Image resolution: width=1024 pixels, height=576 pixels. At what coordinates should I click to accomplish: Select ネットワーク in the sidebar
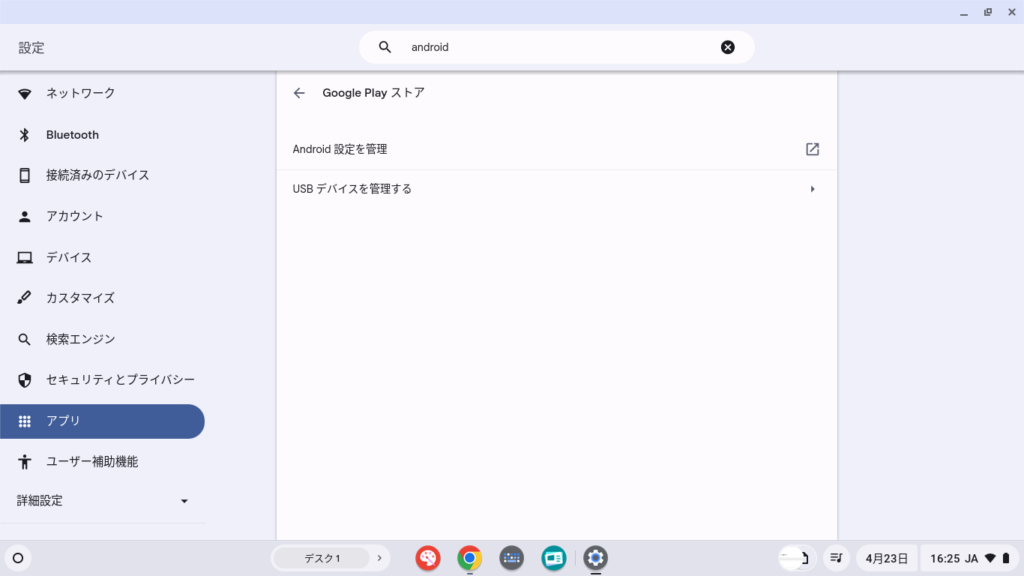[x=80, y=93]
